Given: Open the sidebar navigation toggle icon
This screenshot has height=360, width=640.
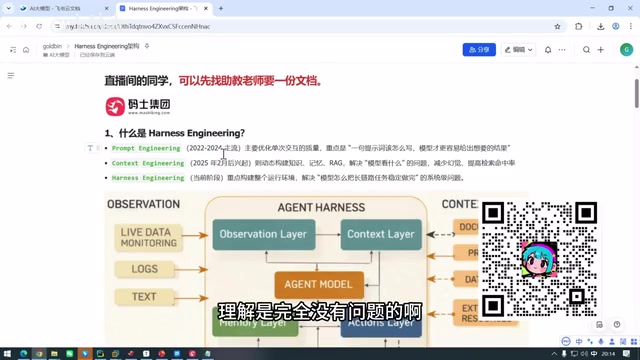Looking at the screenshot, I should 13,50.
